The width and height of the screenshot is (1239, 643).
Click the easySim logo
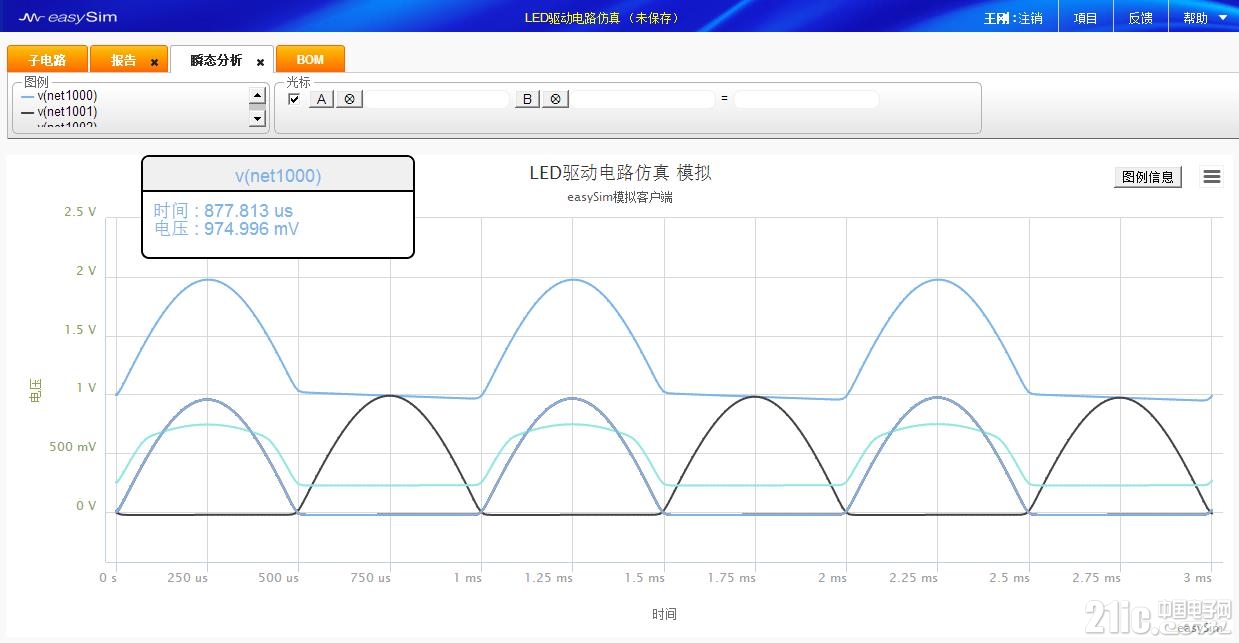click(x=68, y=17)
